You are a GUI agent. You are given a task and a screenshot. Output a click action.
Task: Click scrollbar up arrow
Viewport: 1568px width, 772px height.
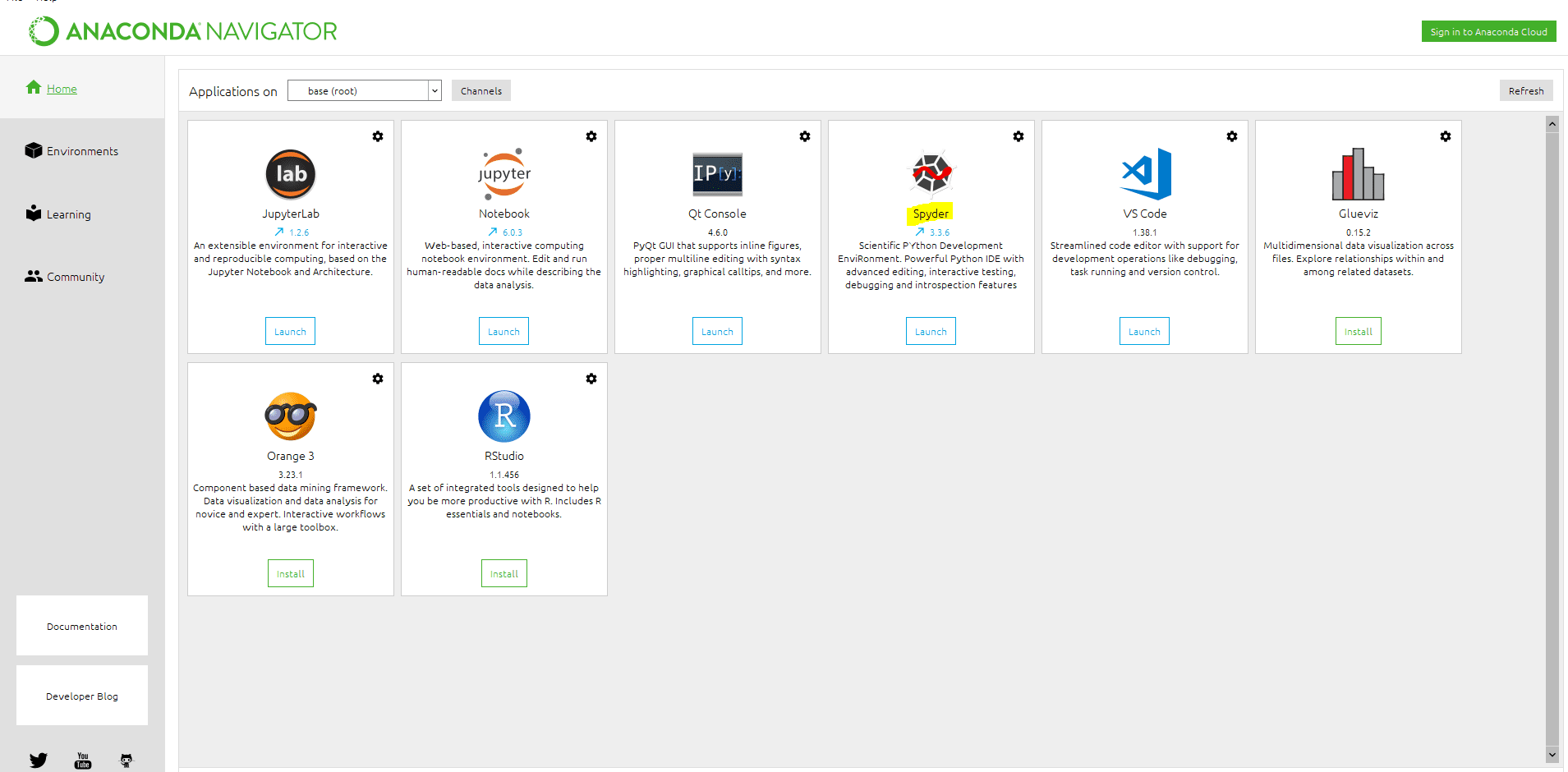click(1552, 124)
